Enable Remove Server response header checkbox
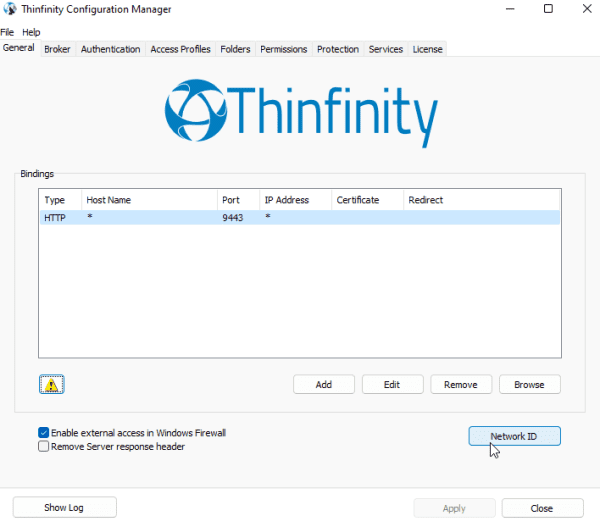Viewport: 600px width, 527px height. (44, 446)
